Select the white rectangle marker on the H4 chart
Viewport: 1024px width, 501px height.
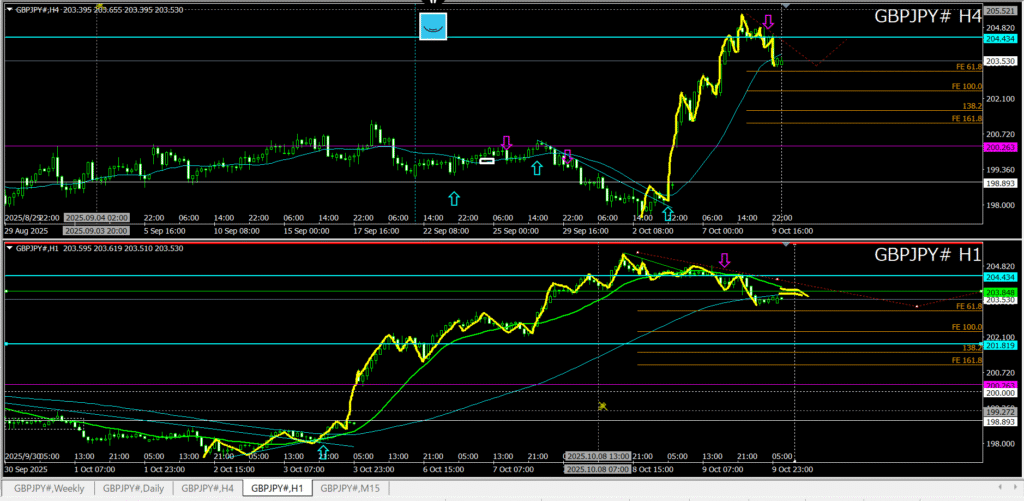pos(487,160)
